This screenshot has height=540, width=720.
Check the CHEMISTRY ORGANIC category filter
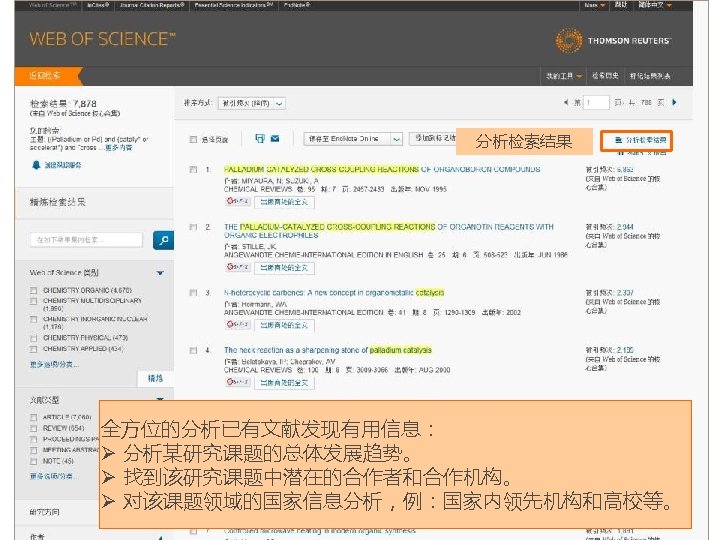[33, 290]
